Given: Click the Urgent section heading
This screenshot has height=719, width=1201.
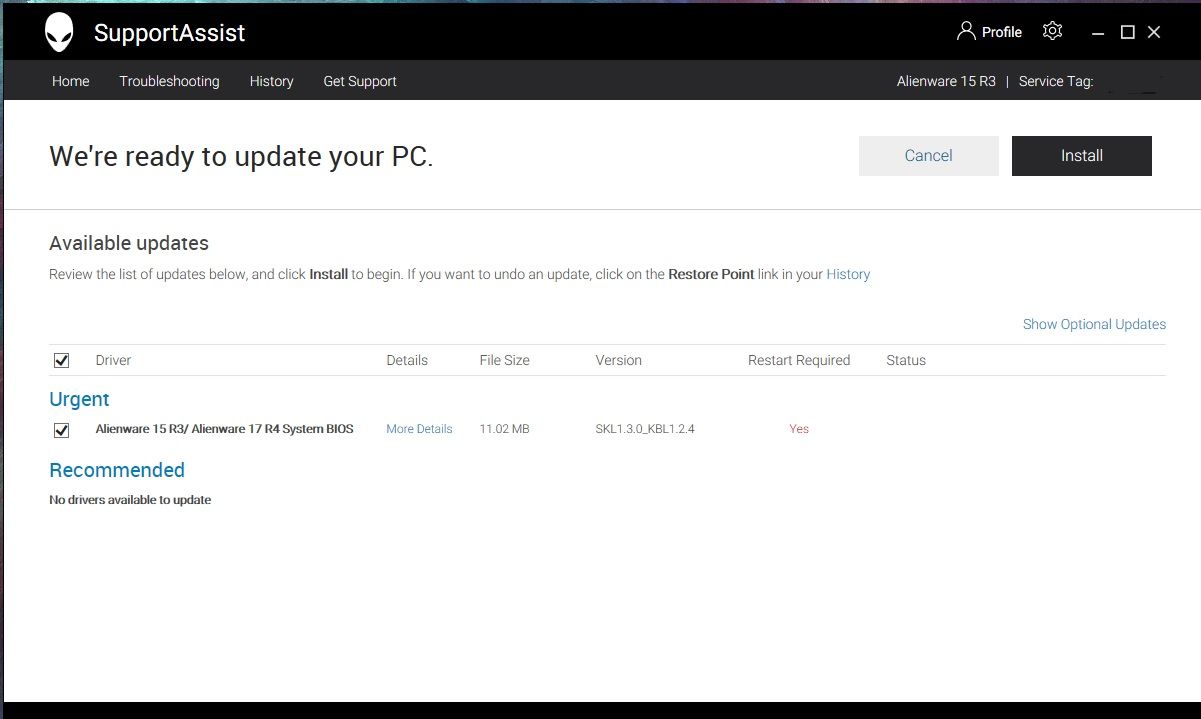Looking at the screenshot, I should tap(79, 399).
